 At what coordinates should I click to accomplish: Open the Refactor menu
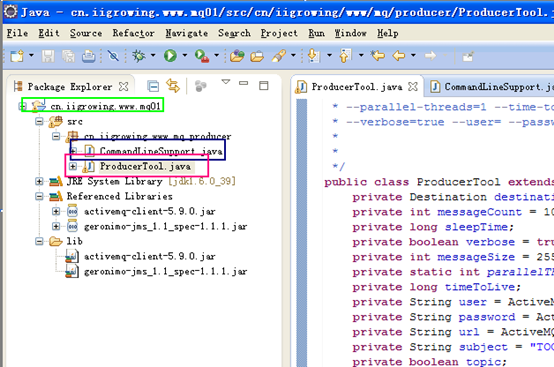point(134,33)
